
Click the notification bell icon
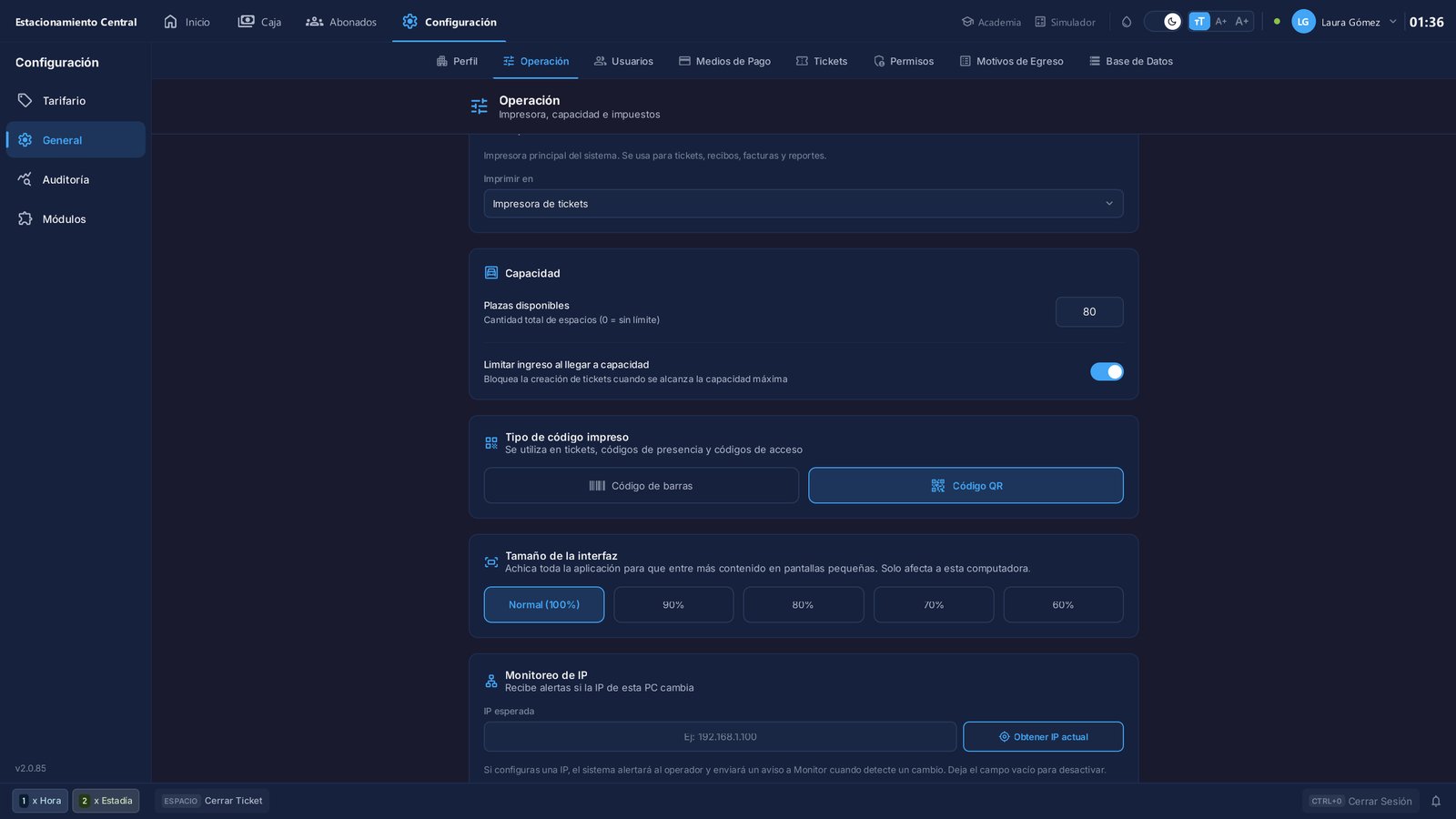click(1436, 801)
